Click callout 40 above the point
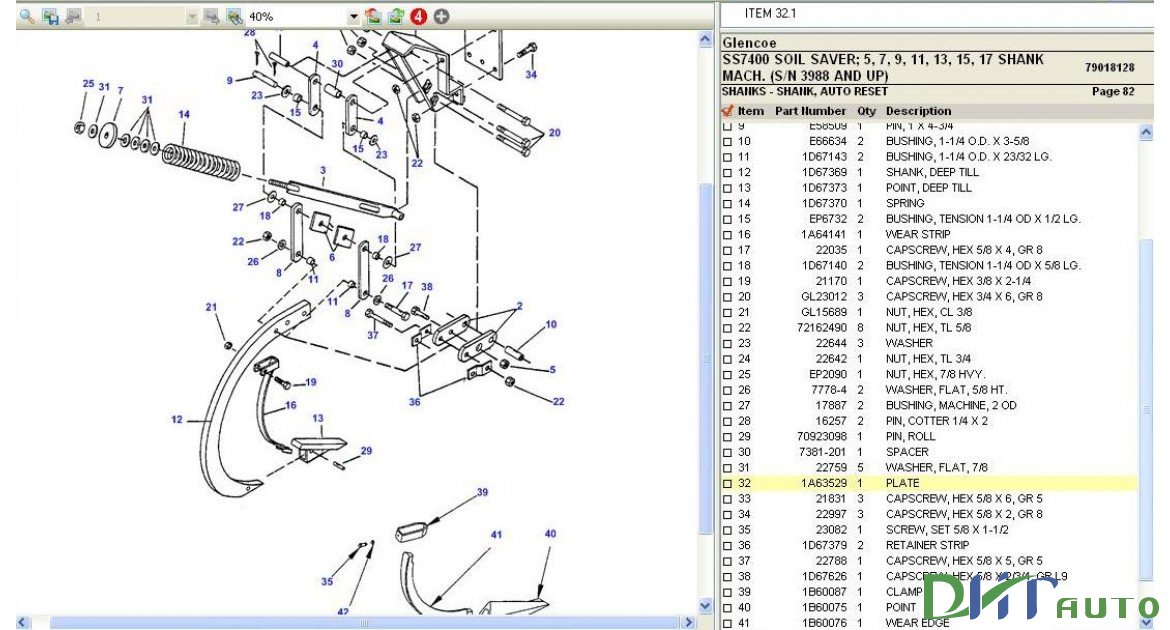The height and width of the screenshot is (630, 1170). [550, 534]
